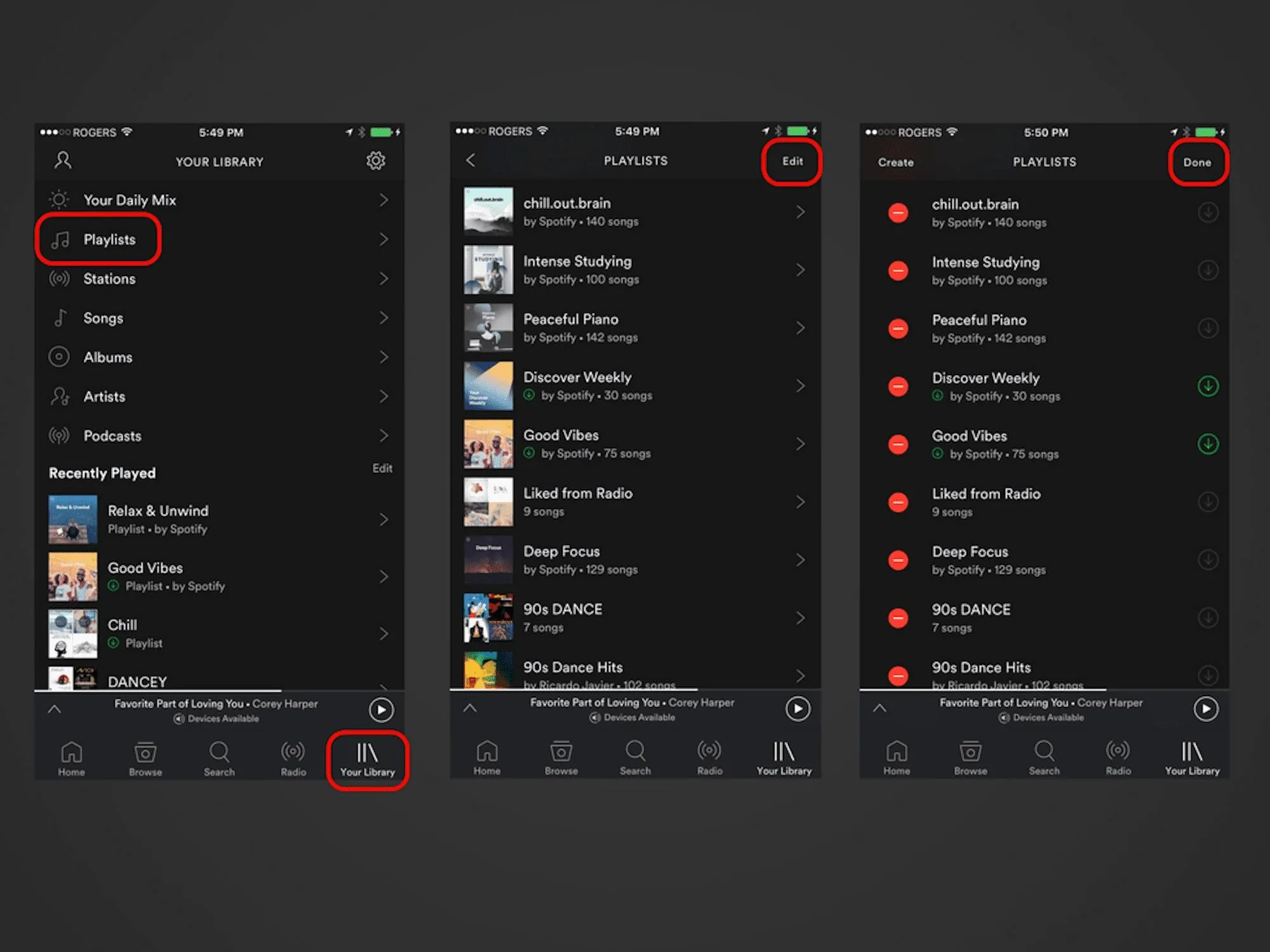Remove Deep Focus with its red minus icon
The image size is (1270, 952).
coord(898,560)
